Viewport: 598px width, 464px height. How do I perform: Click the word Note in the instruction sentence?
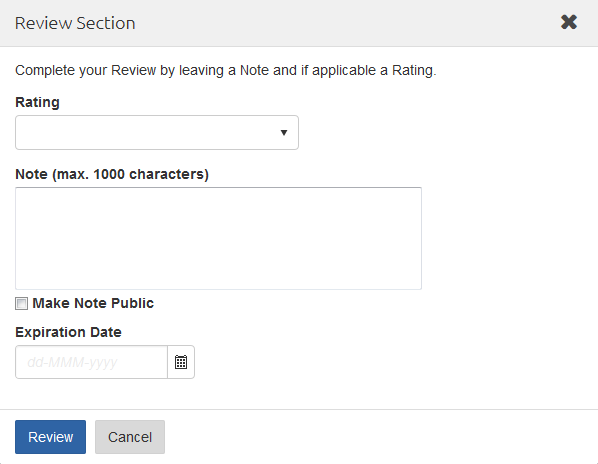click(x=254, y=70)
